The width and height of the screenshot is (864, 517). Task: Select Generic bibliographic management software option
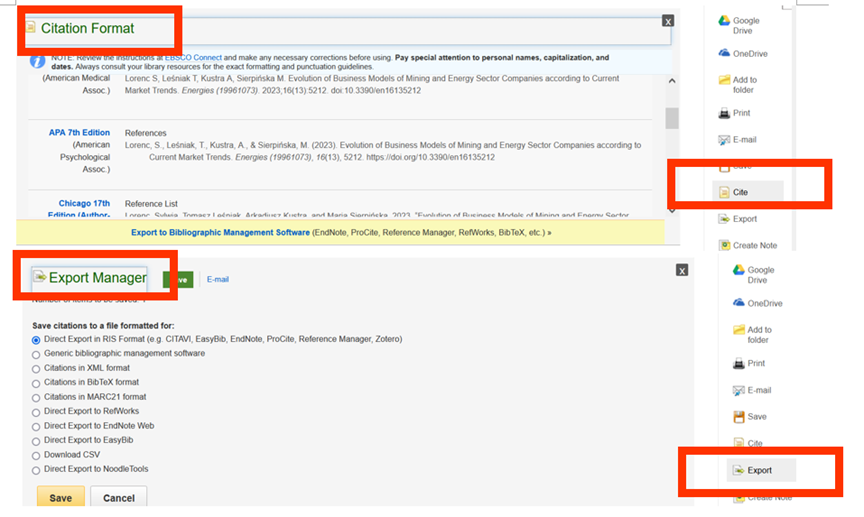(x=36, y=354)
